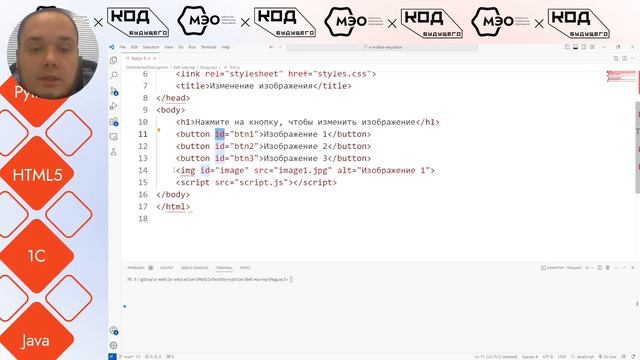Open the Run menu
Screen dimensions: 640x360
192,47
